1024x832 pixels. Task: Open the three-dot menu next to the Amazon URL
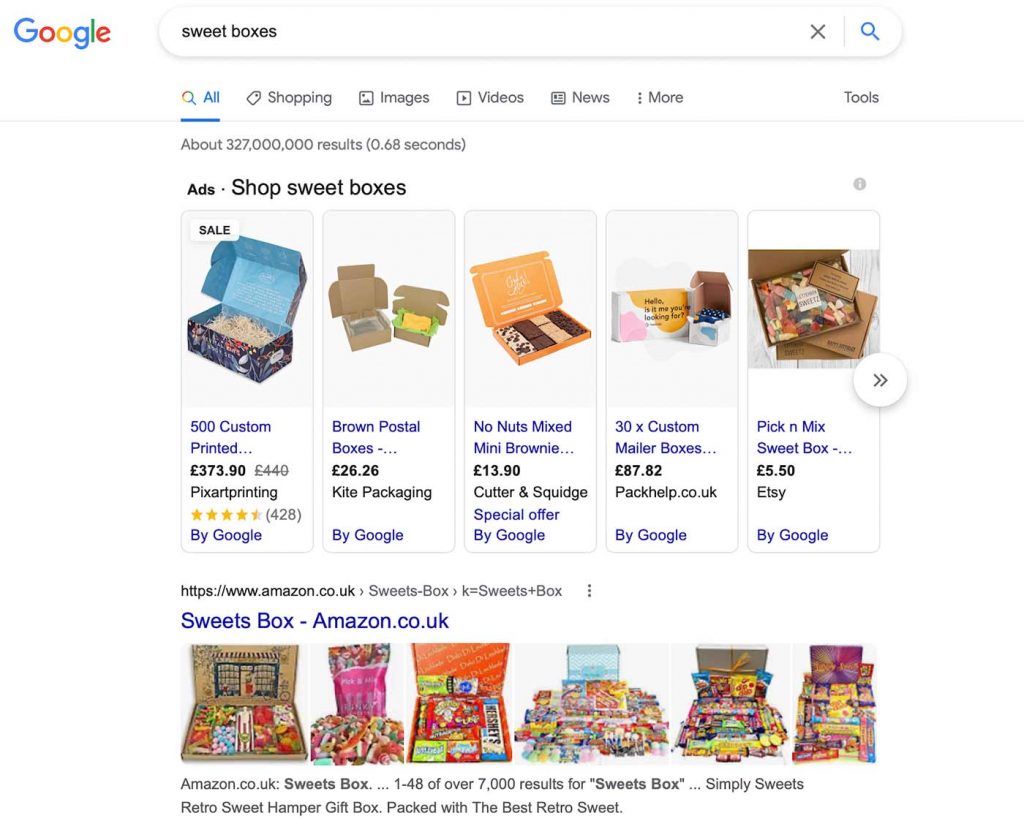click(x=589, y=591)
